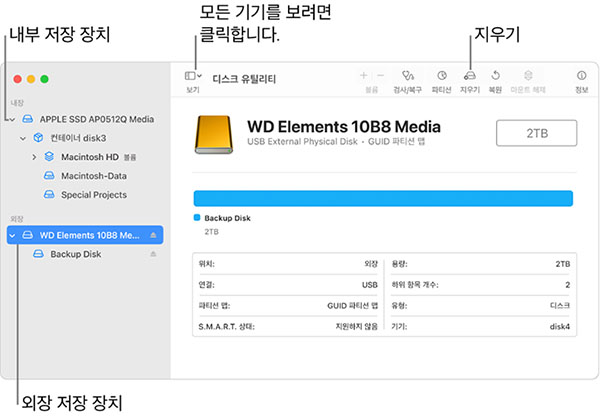Click the remove volume minus icon
The image size is (600, 417).
379,75
